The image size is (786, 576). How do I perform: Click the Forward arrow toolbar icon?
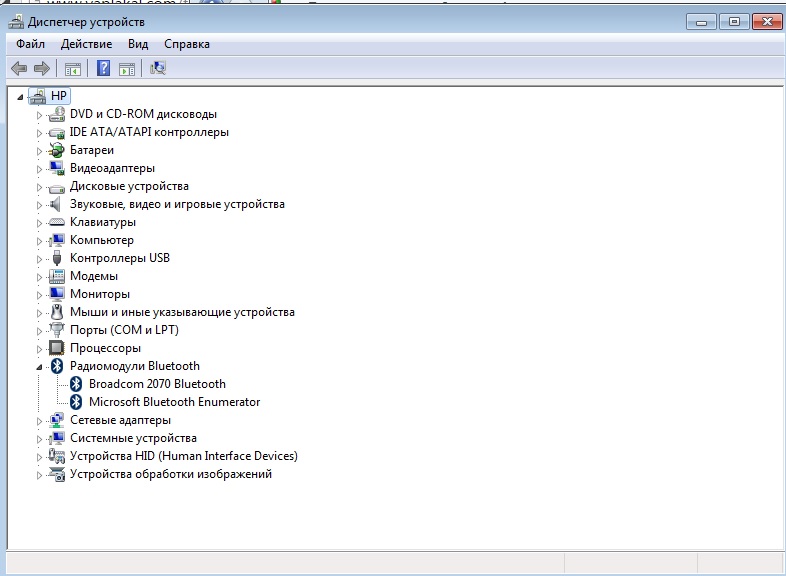tap(42, 69)
